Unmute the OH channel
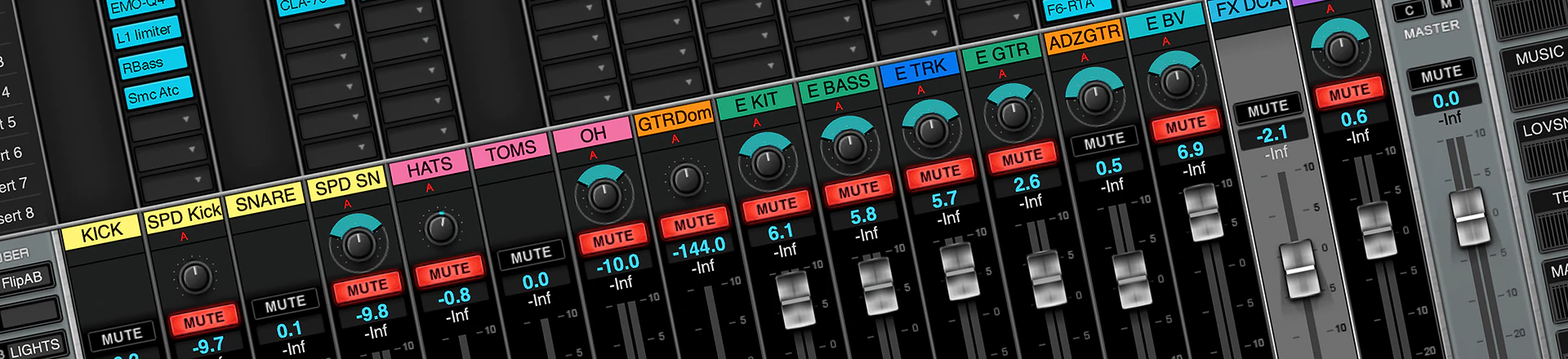This screenshot has width=1568, height=359. click(612, 238)
